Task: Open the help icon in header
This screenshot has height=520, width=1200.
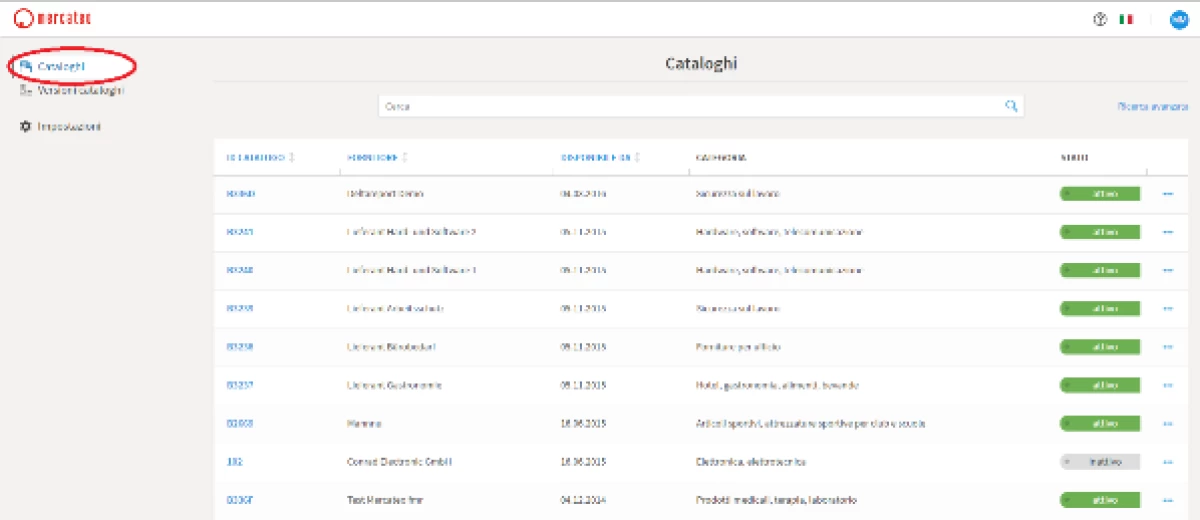Action: tap(1100, 19)
